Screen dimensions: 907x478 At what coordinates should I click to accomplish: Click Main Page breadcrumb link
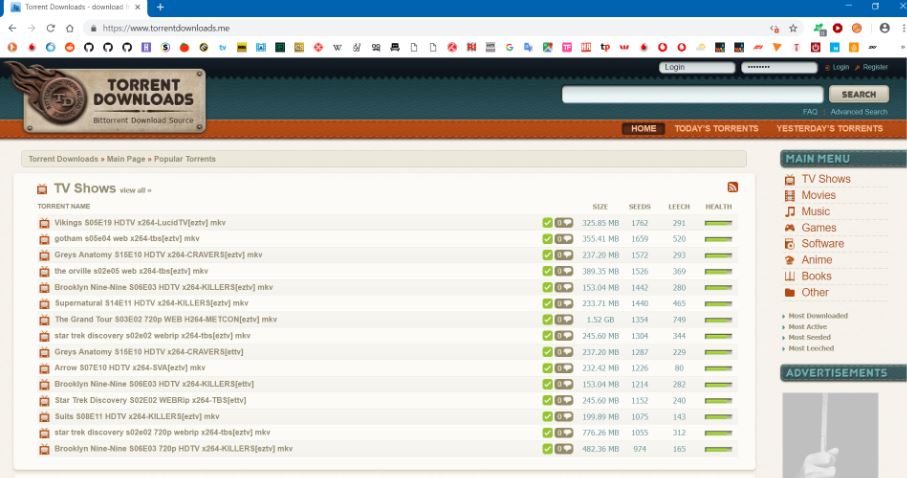[x=126, y=159]
